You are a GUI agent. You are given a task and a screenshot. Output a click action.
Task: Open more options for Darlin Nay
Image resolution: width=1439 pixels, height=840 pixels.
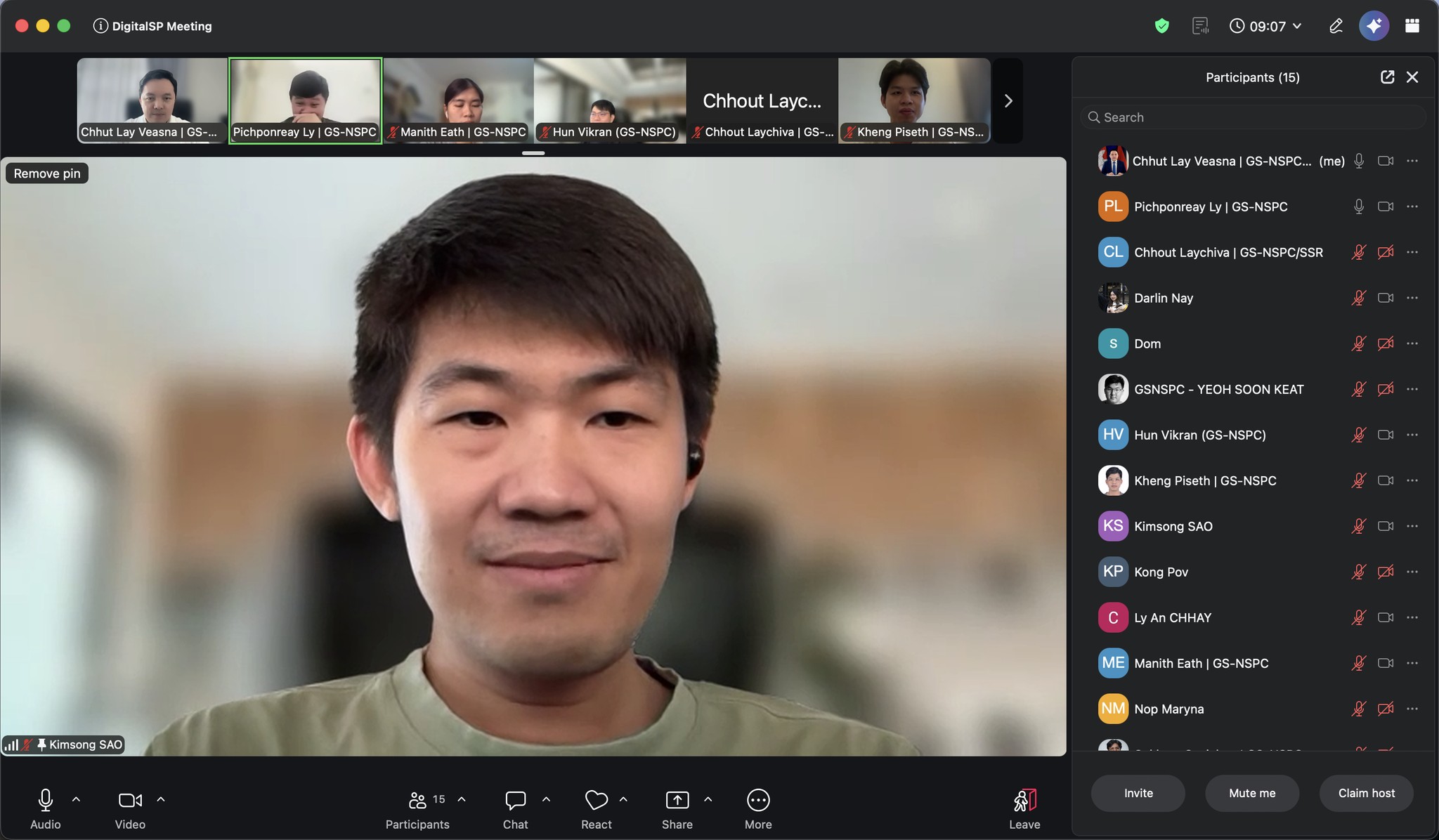pos(1412,298)
